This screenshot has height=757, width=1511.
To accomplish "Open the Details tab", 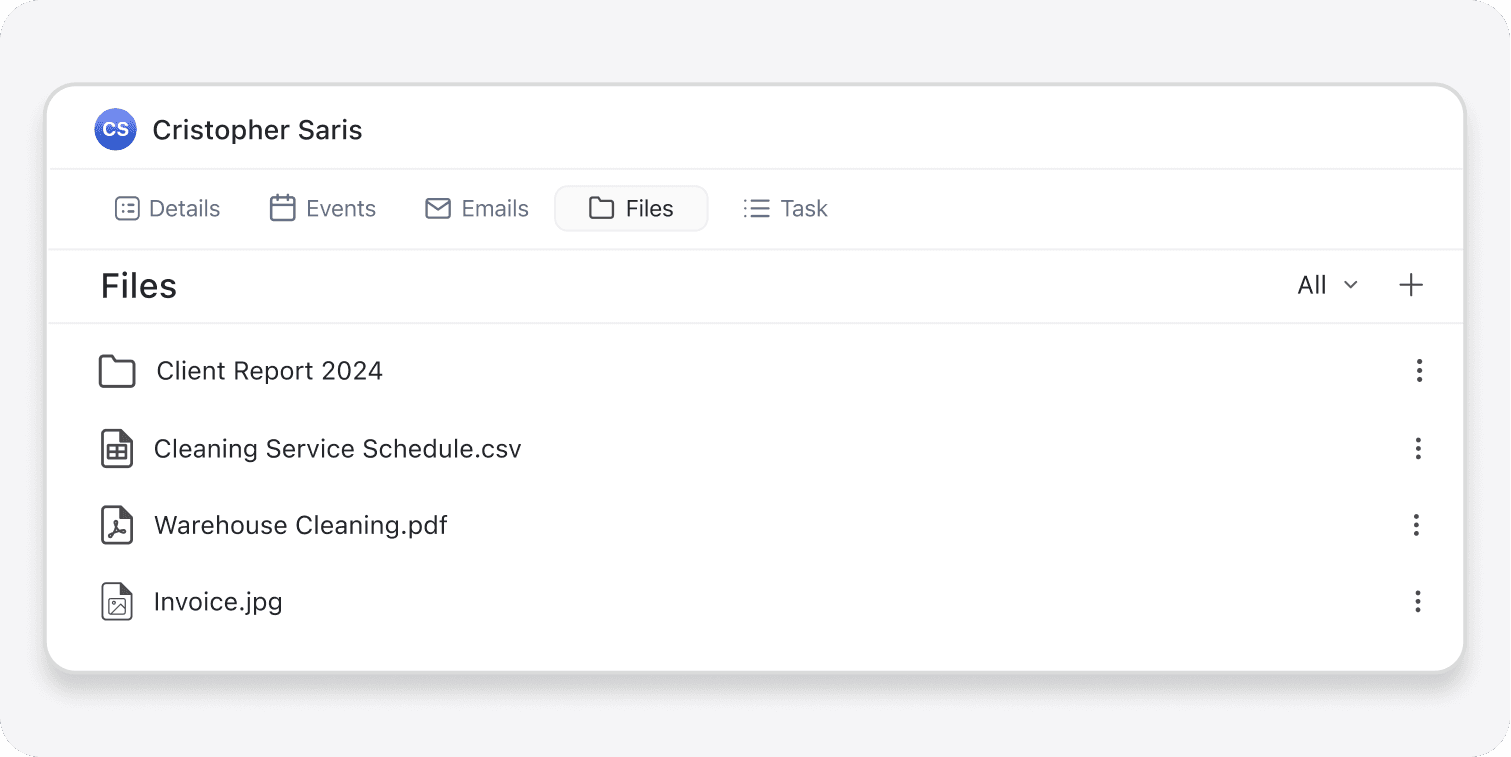I will point(168,209).
